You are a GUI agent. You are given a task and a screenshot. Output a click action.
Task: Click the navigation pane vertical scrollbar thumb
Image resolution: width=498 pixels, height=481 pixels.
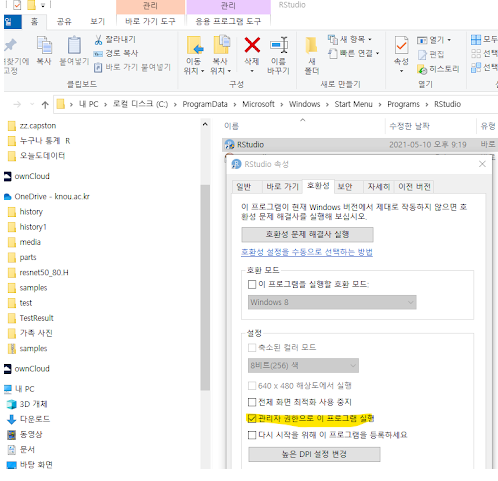coord(205,287)
